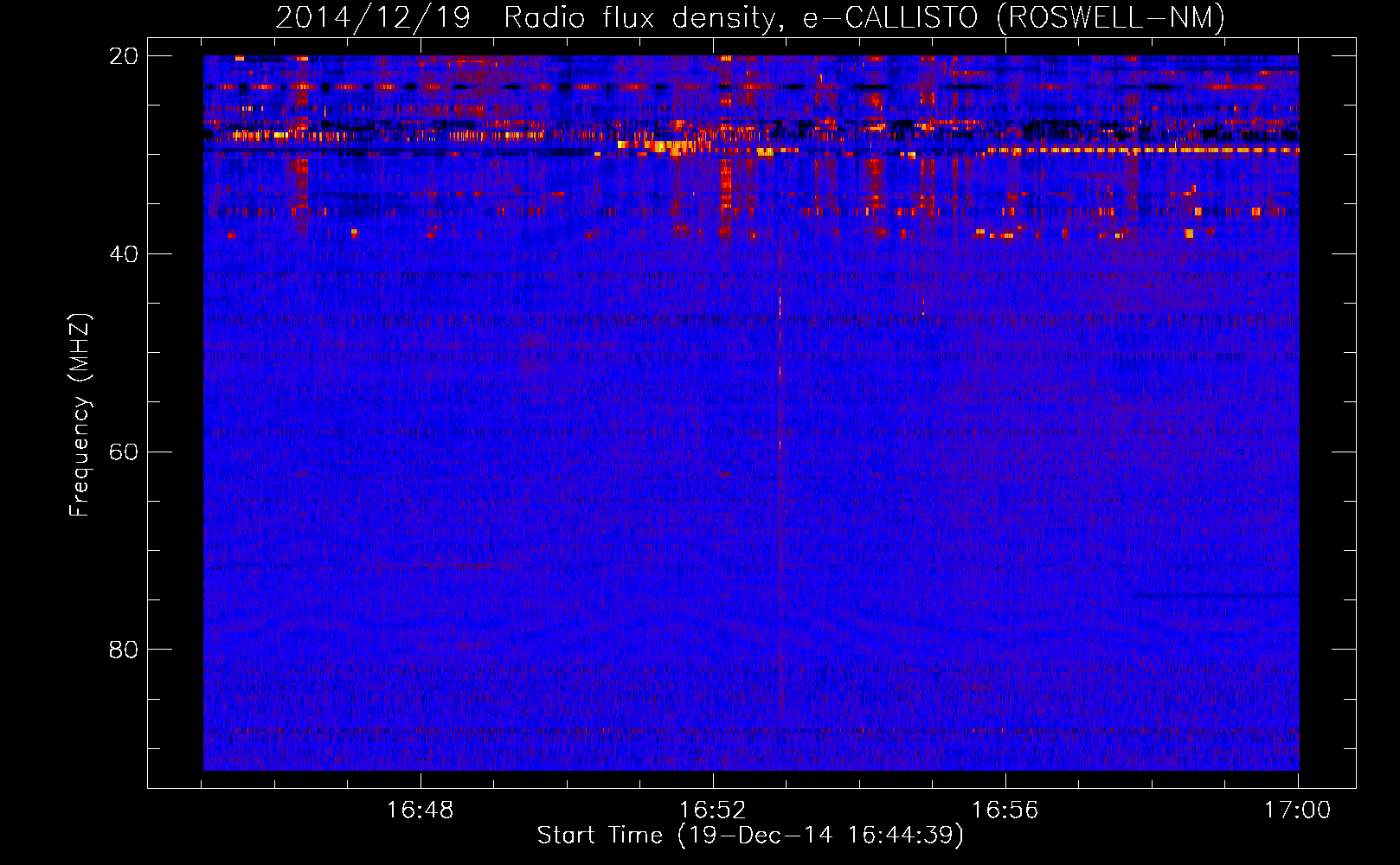Click the time tick label '17:00'
1400x865 pixels.
[1298, 811]
